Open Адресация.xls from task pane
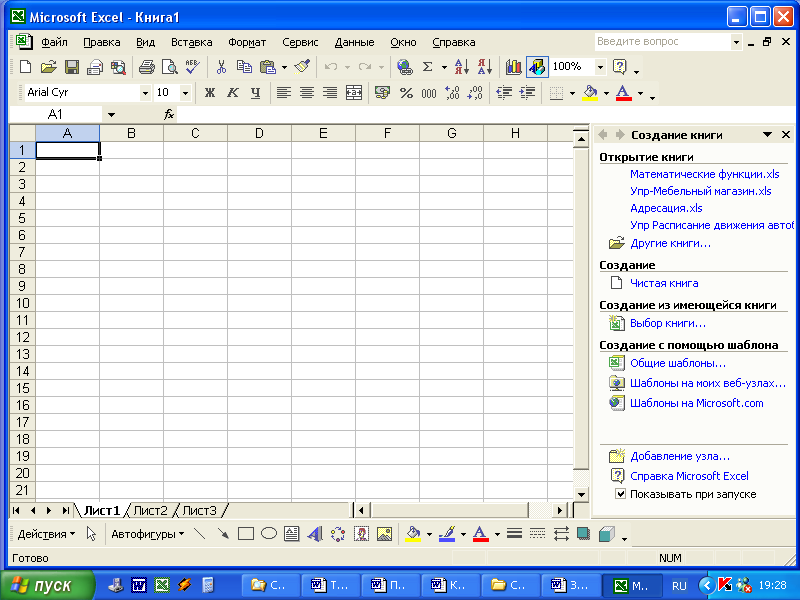The height and width of the screenshot is (600, 800). (666, 208)
